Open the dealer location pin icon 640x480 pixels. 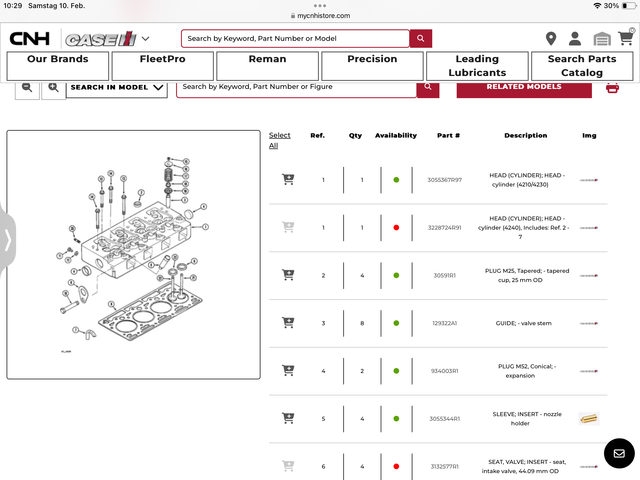551,38
